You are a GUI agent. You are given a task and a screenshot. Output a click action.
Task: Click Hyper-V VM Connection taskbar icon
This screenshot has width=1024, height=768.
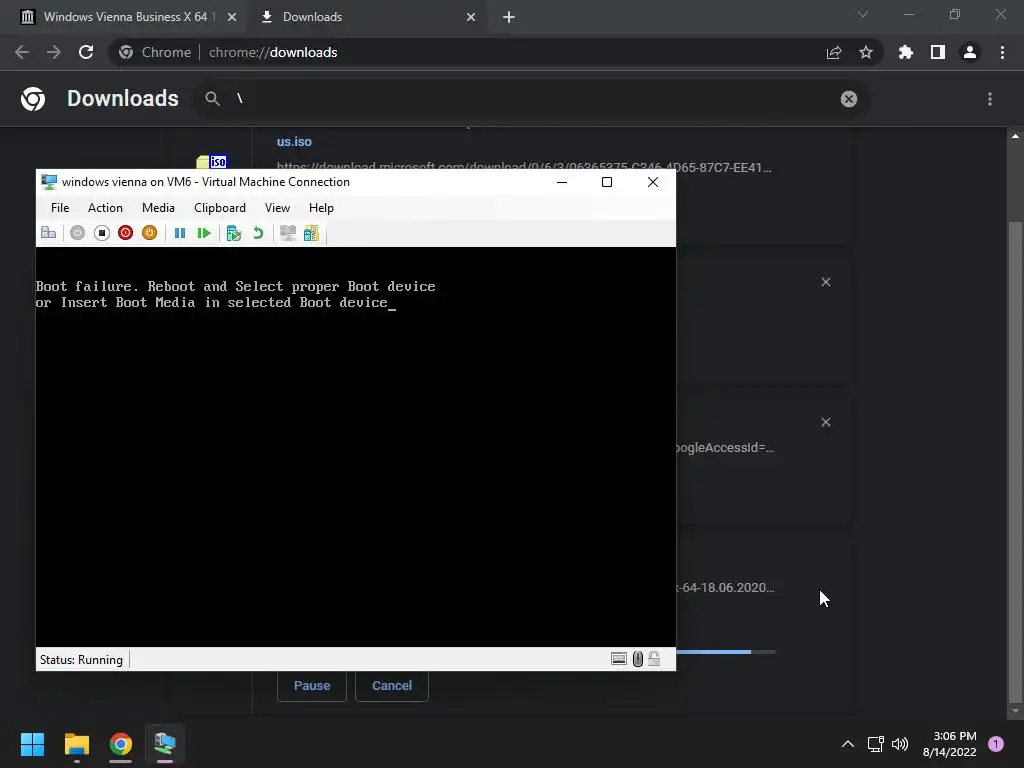pyautogui.click(x=165, y=744)
